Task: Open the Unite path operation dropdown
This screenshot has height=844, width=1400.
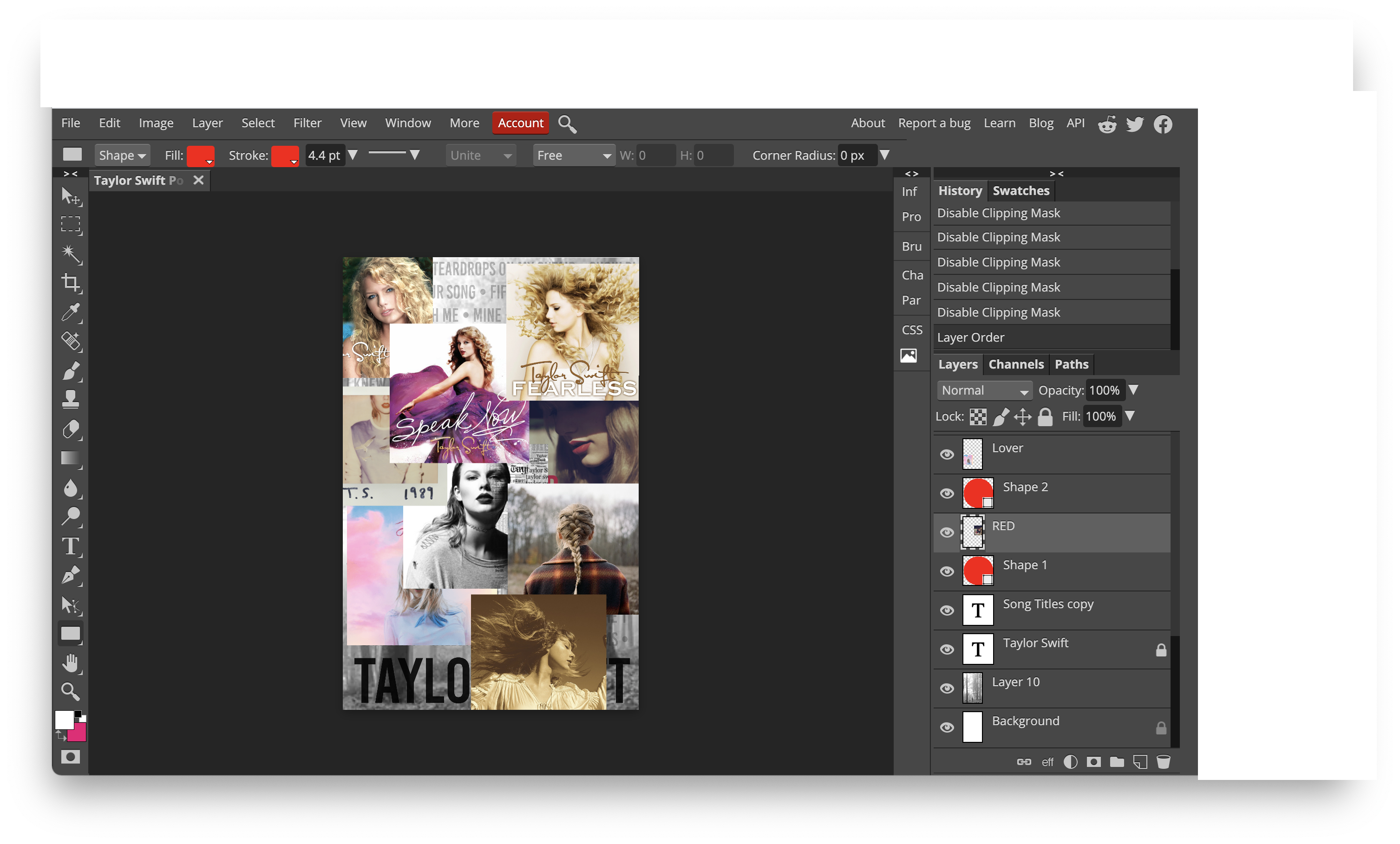Action: [481, 156]
